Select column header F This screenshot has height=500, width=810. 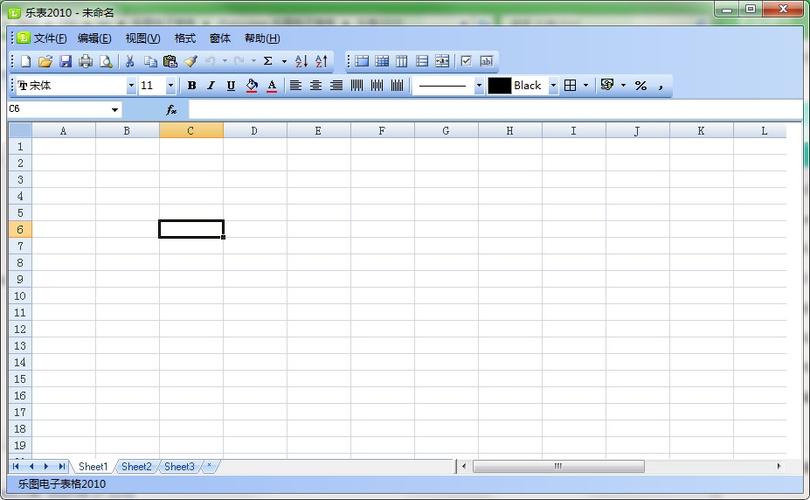coord(382,131)
